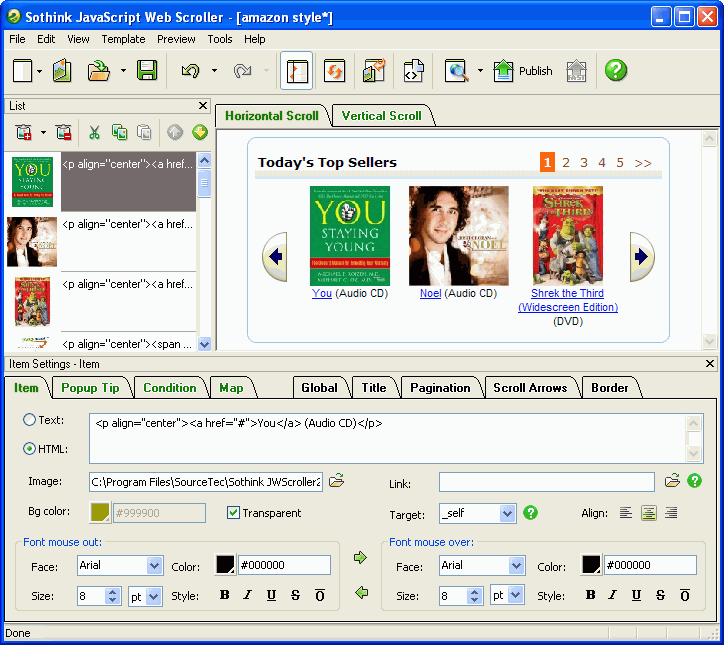Go to page 3 in preview pagination

pyautogui.click(x=584, y=163)
